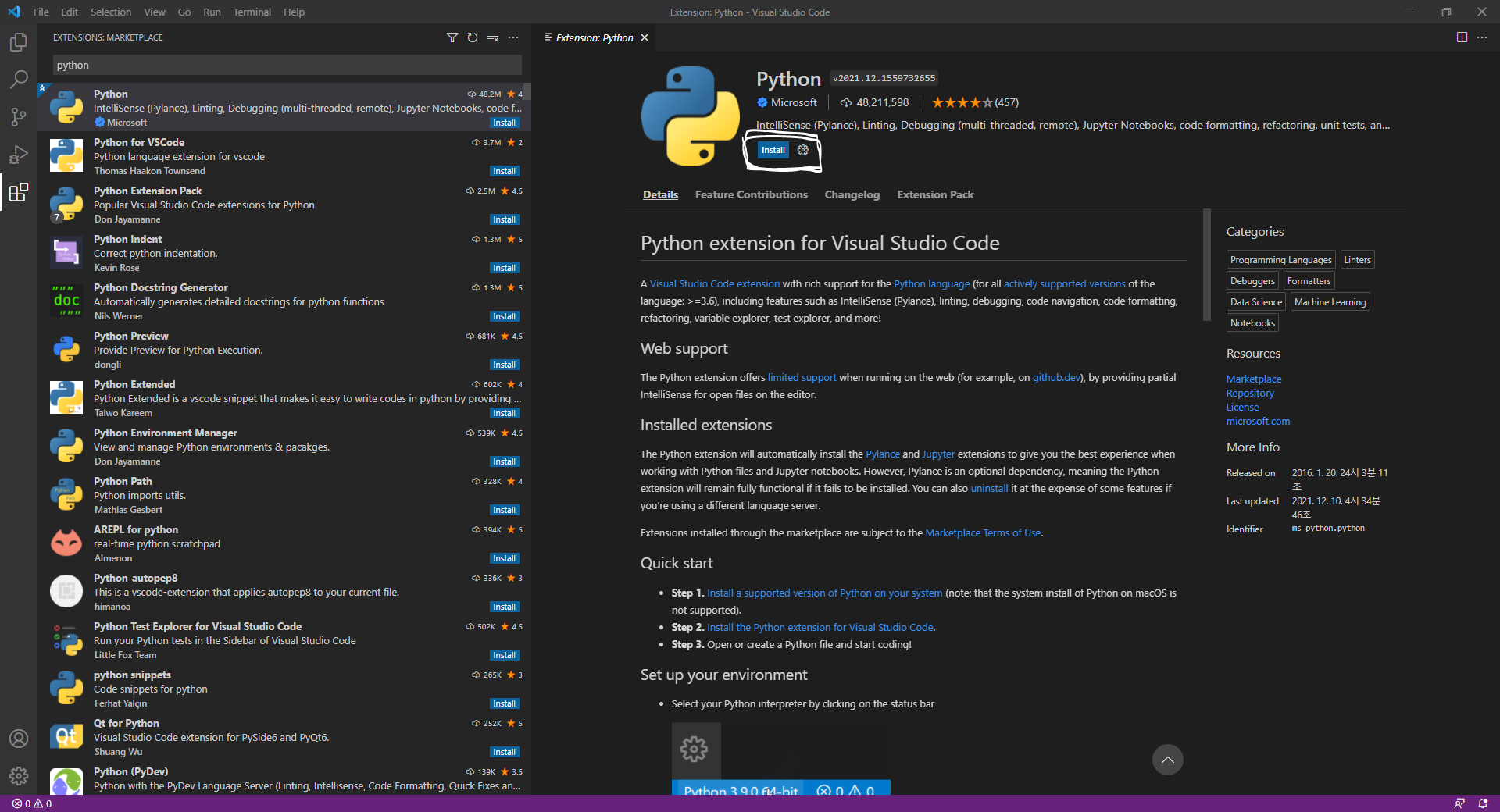Viewport: 1500px width, 812px height.
Task: Open the microsoft.com resource link
Action: point(1258,421)
